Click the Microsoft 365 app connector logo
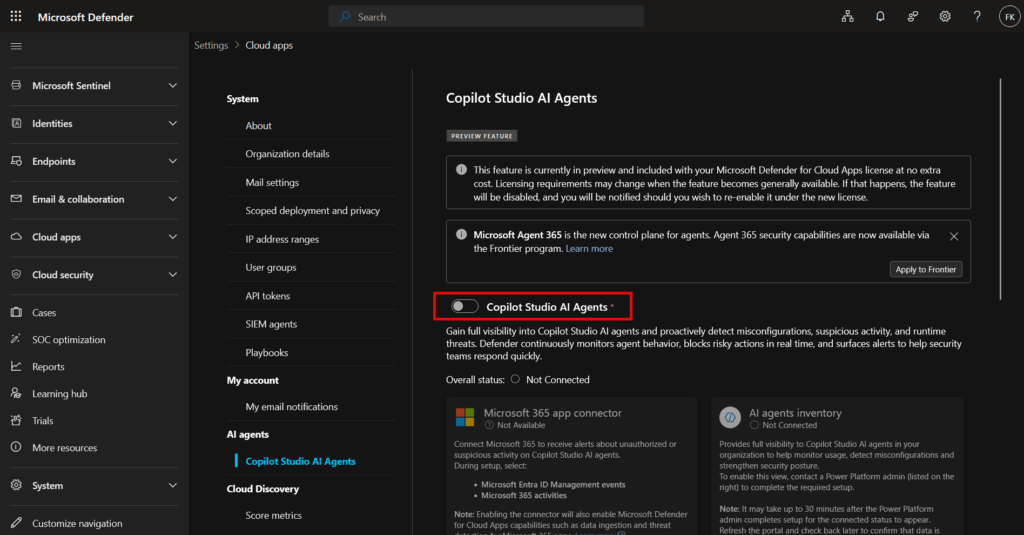 point(465,417)
